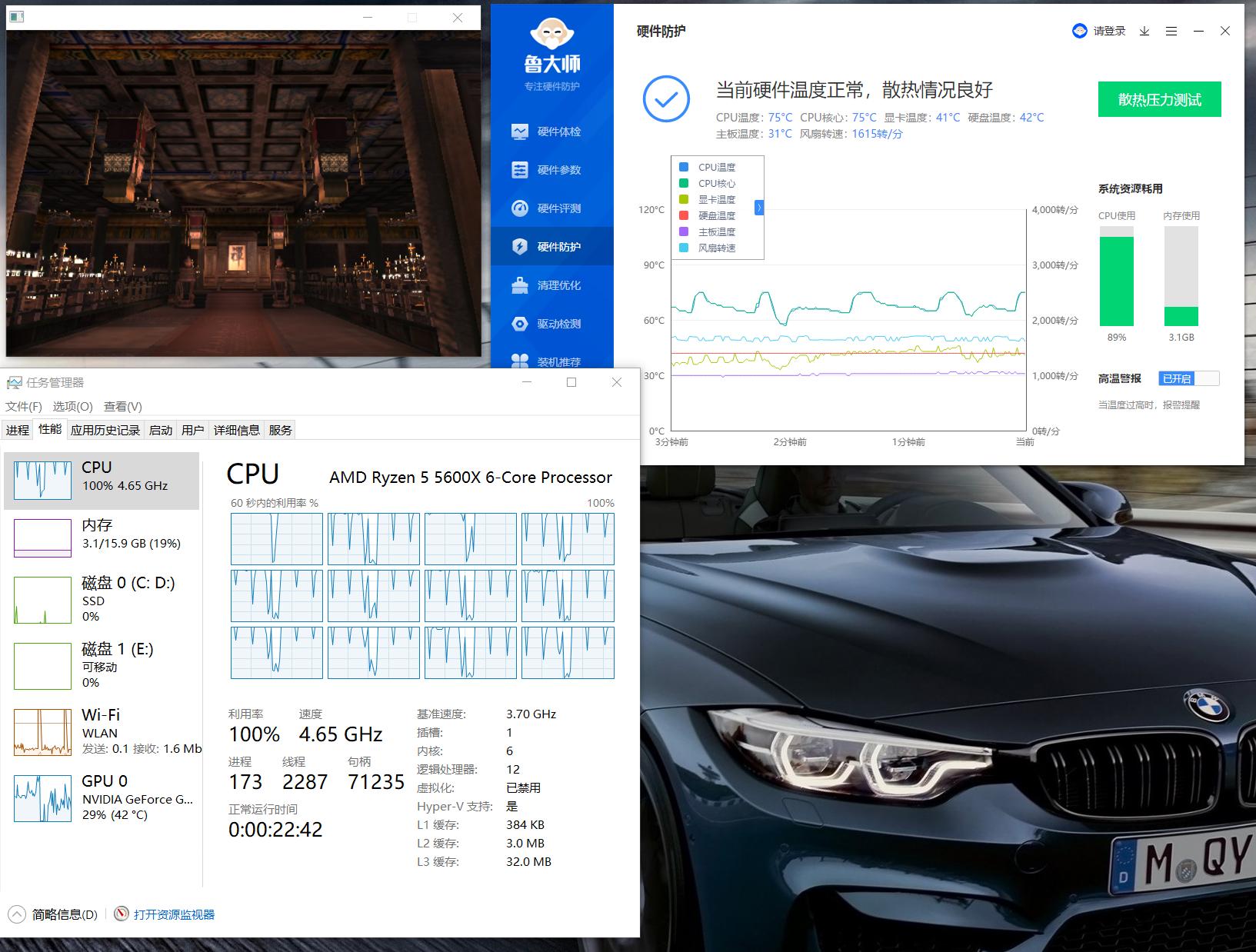Switch to the 进程 tab in Task Manager

[17, 429]
